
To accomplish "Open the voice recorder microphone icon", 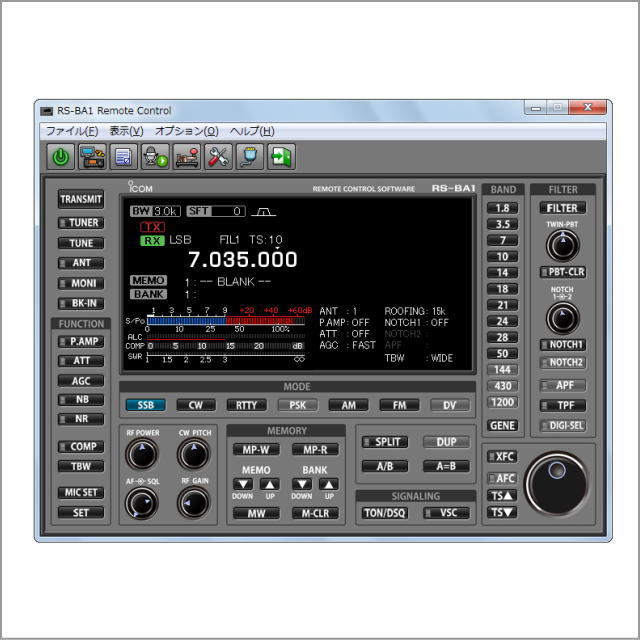I will coord(156,156).
